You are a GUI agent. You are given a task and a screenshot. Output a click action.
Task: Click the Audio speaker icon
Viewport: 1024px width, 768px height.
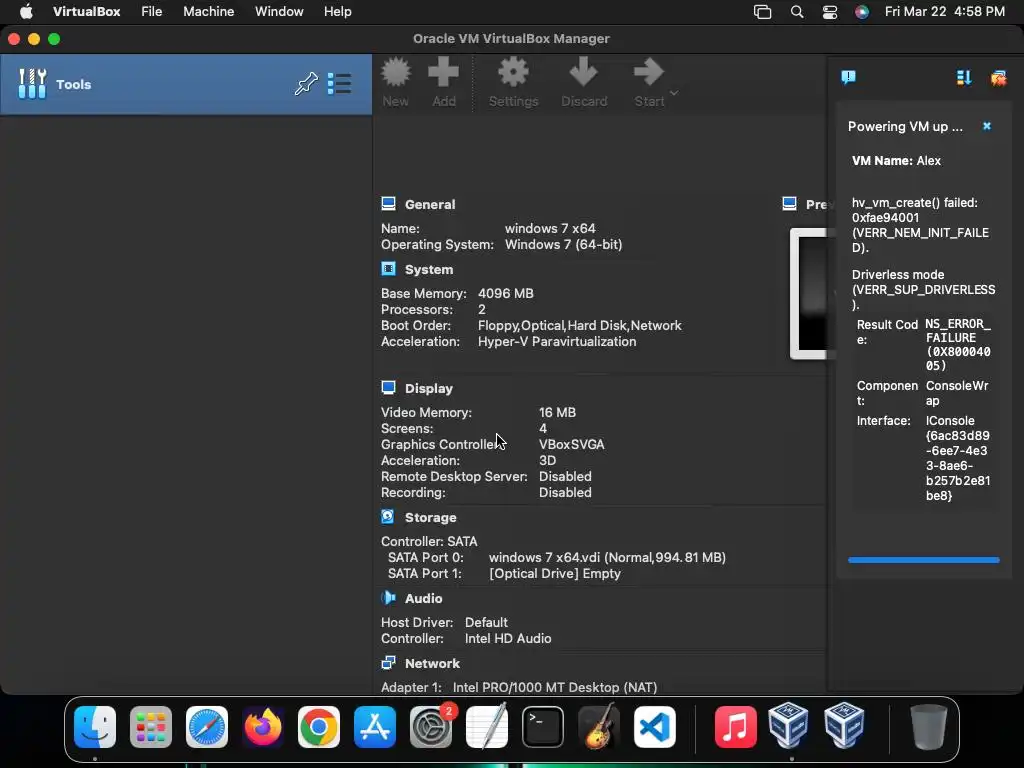pos(389,598)
